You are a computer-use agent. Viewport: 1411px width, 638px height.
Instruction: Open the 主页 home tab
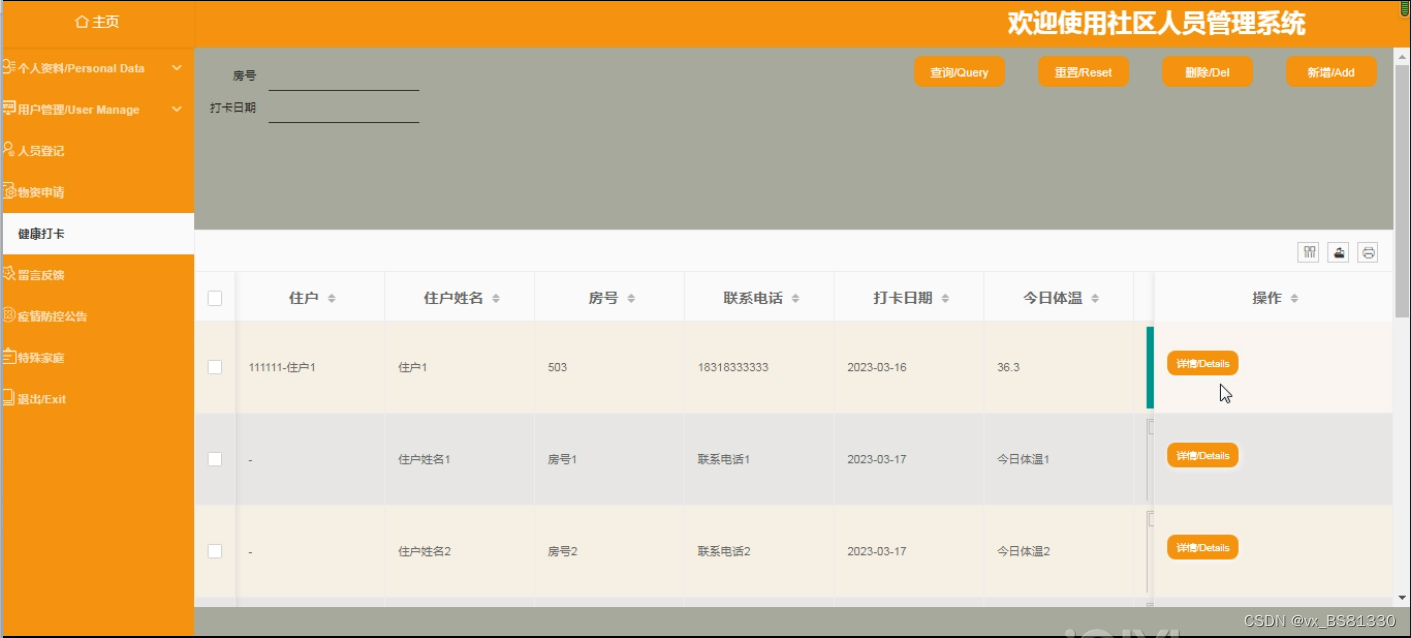pos(97,21)
